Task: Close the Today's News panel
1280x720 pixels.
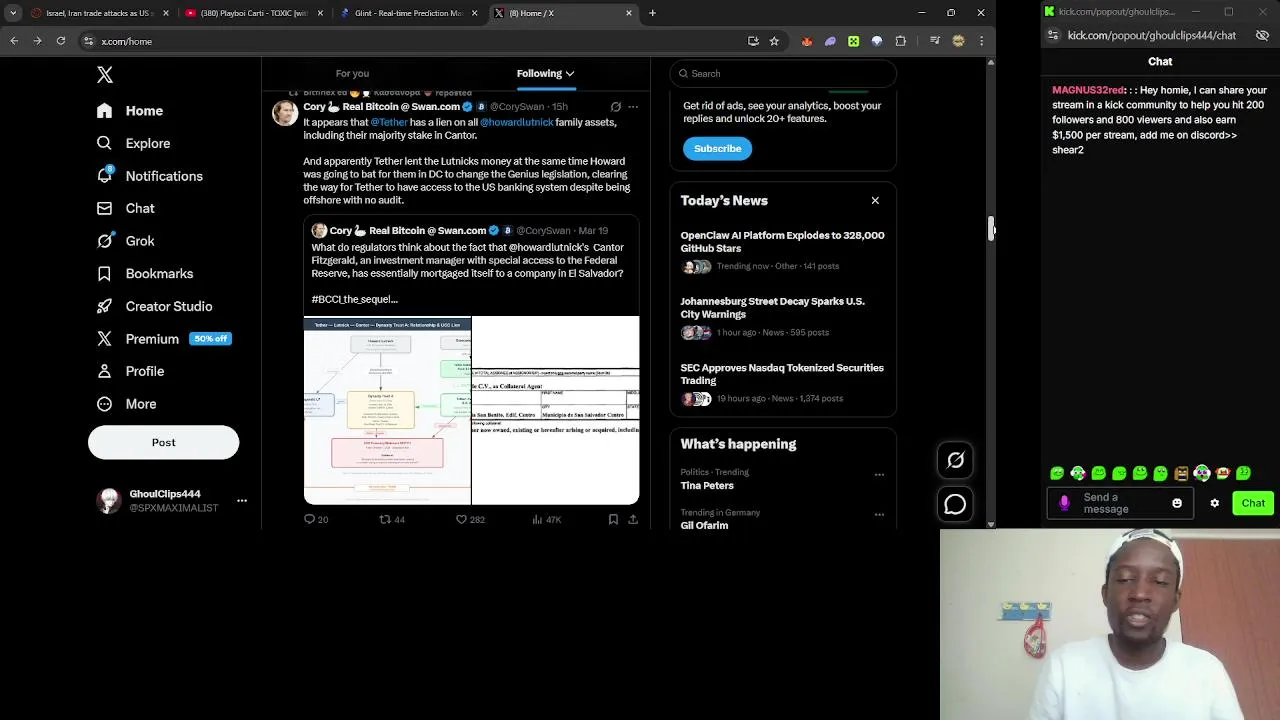Action: pos(875,201)
